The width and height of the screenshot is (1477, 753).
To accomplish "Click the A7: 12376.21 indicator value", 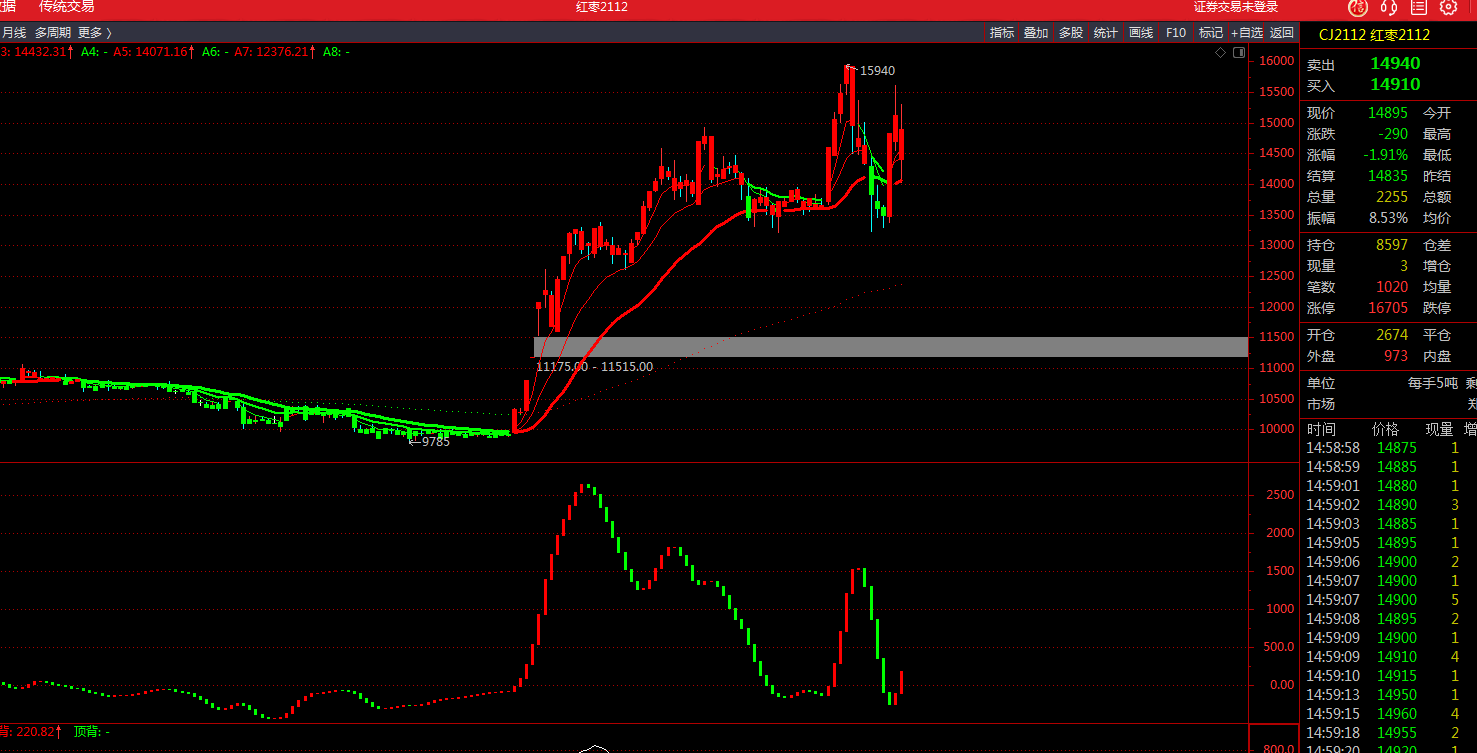I will coord(273,51).
